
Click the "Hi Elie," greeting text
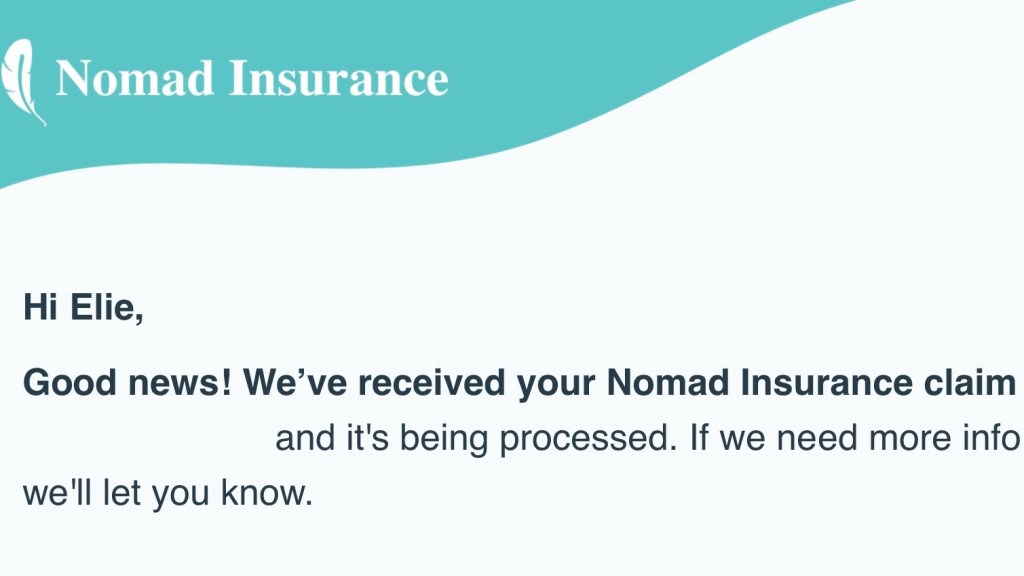(x=83, y=307)
